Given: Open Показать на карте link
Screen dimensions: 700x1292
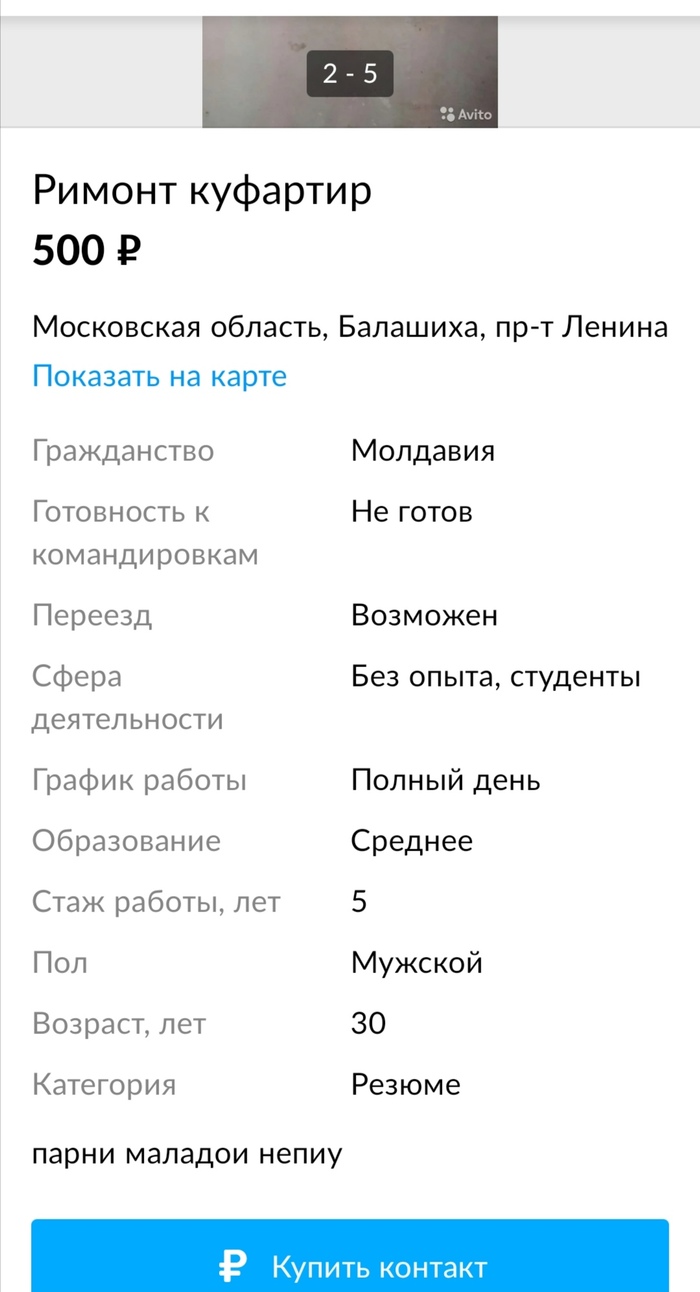Looking at the screenshot, I should pyautogui.click(x=159, y=375).
